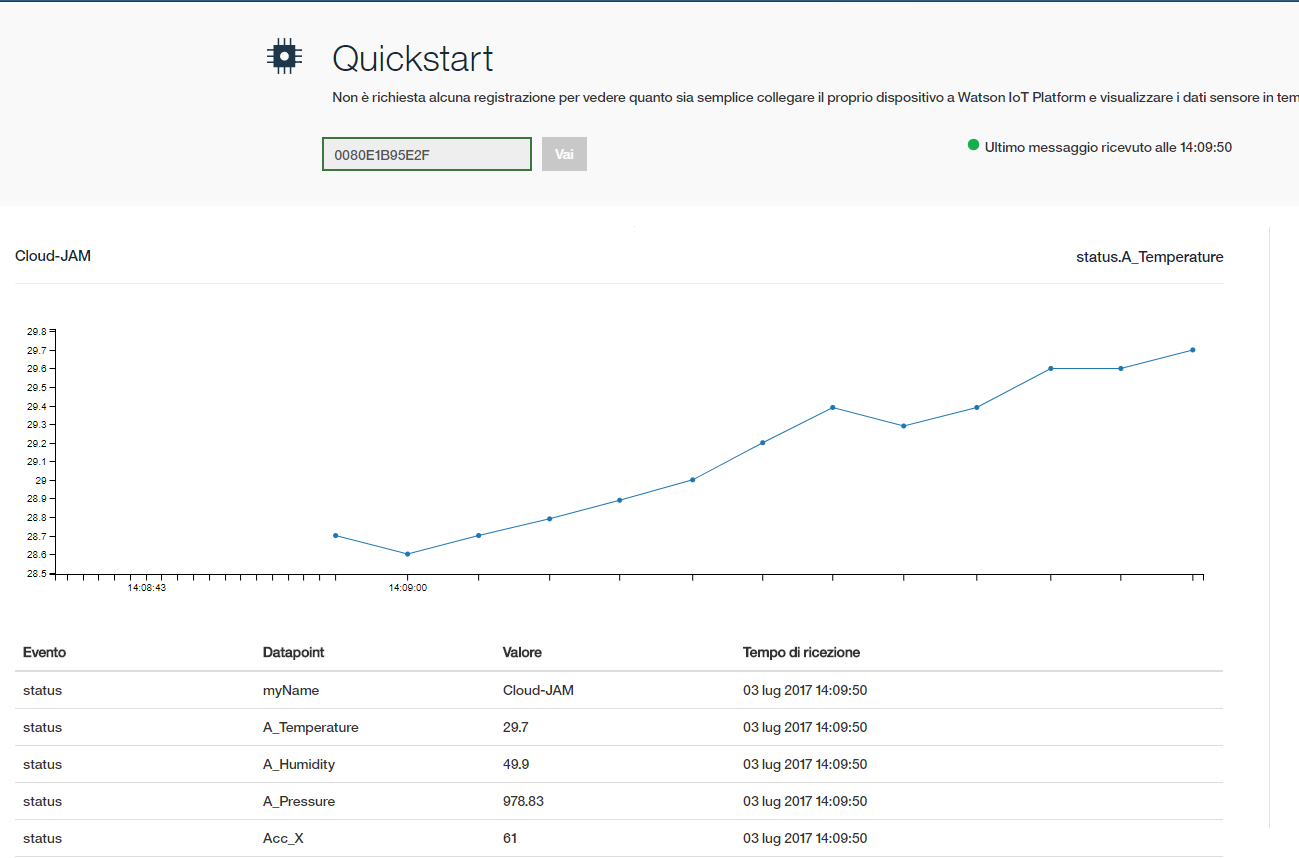Click 'Ultimo messaggio ricevuto alle 14:09:50' text
The image size is (1299, 858).
coord(1108,147)
